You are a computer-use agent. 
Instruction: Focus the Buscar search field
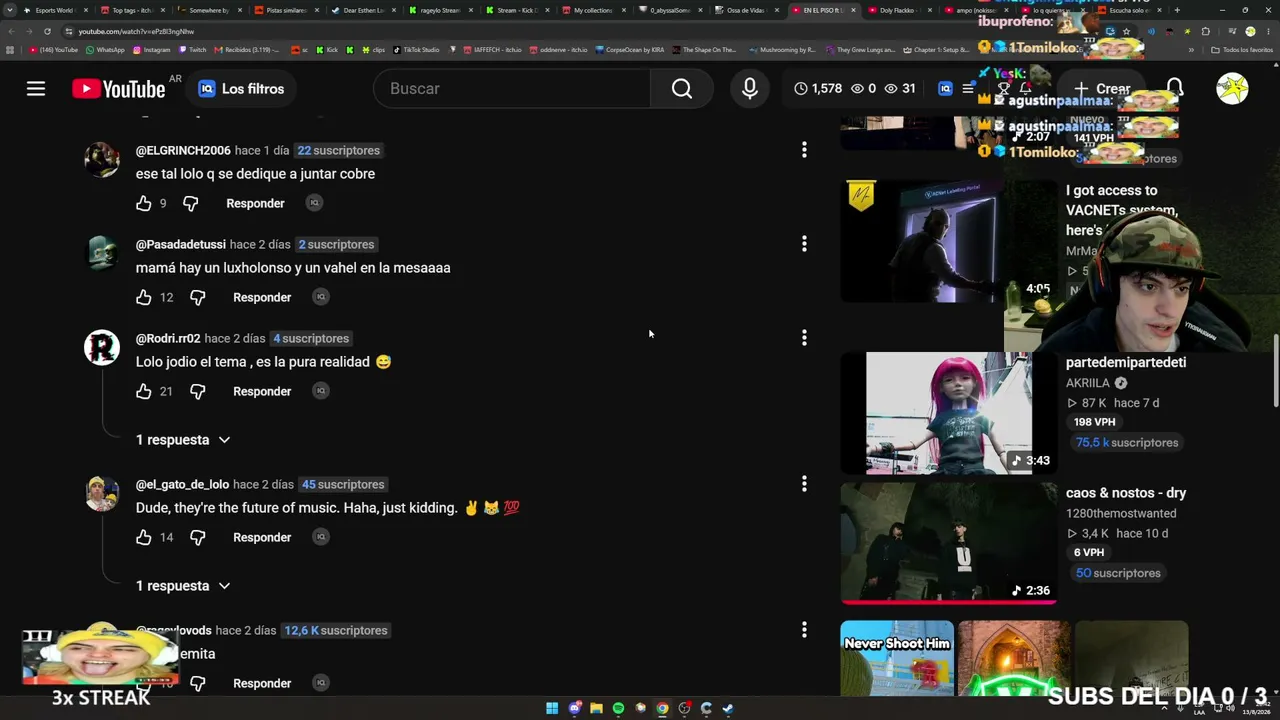[512, 89]
